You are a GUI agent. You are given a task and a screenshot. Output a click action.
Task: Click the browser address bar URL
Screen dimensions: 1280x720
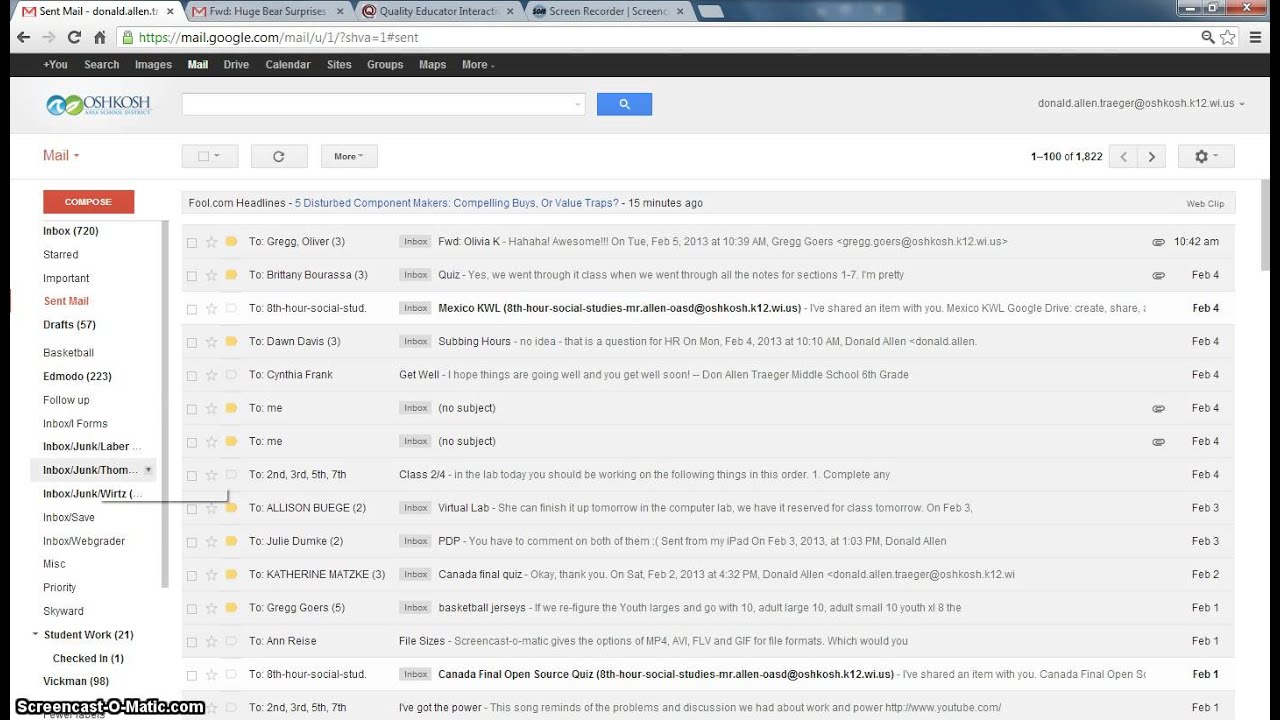[x=279, y=38]
